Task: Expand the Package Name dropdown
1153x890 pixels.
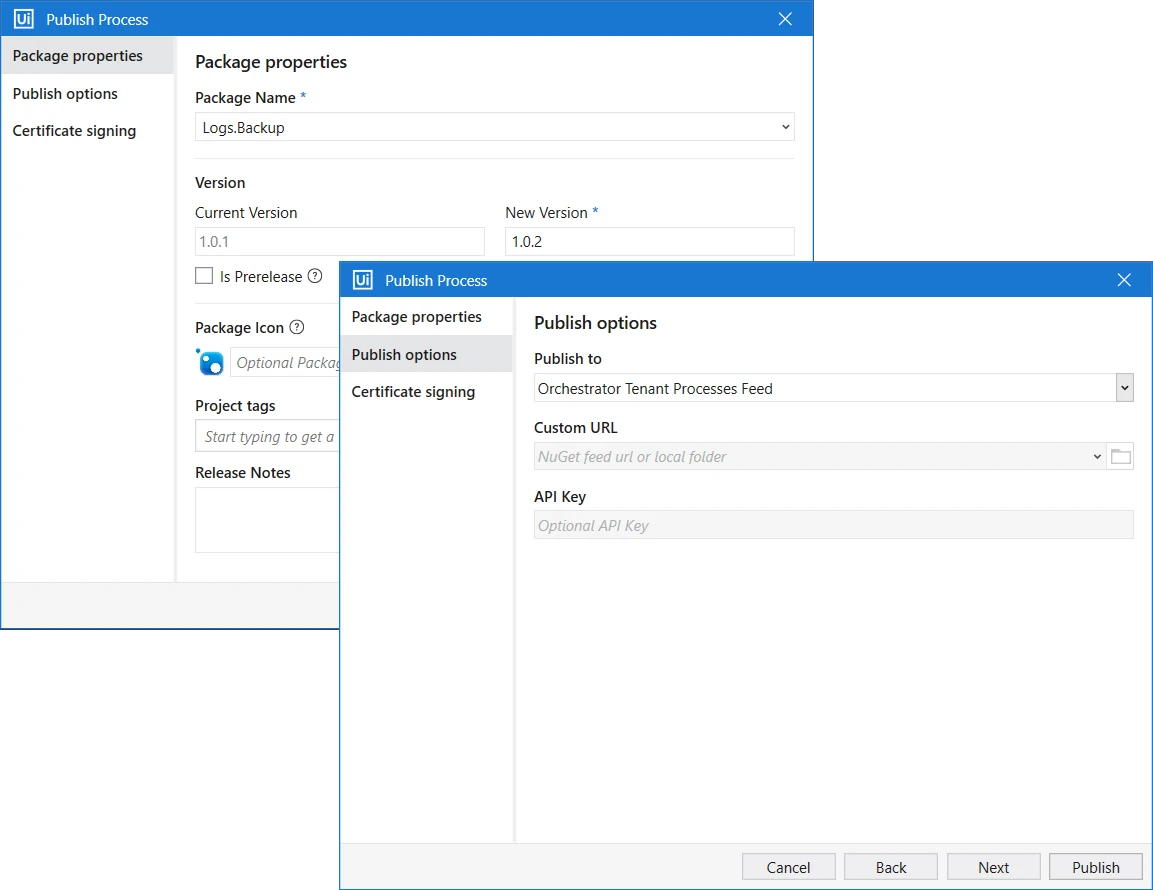Action: click(785, 127)
